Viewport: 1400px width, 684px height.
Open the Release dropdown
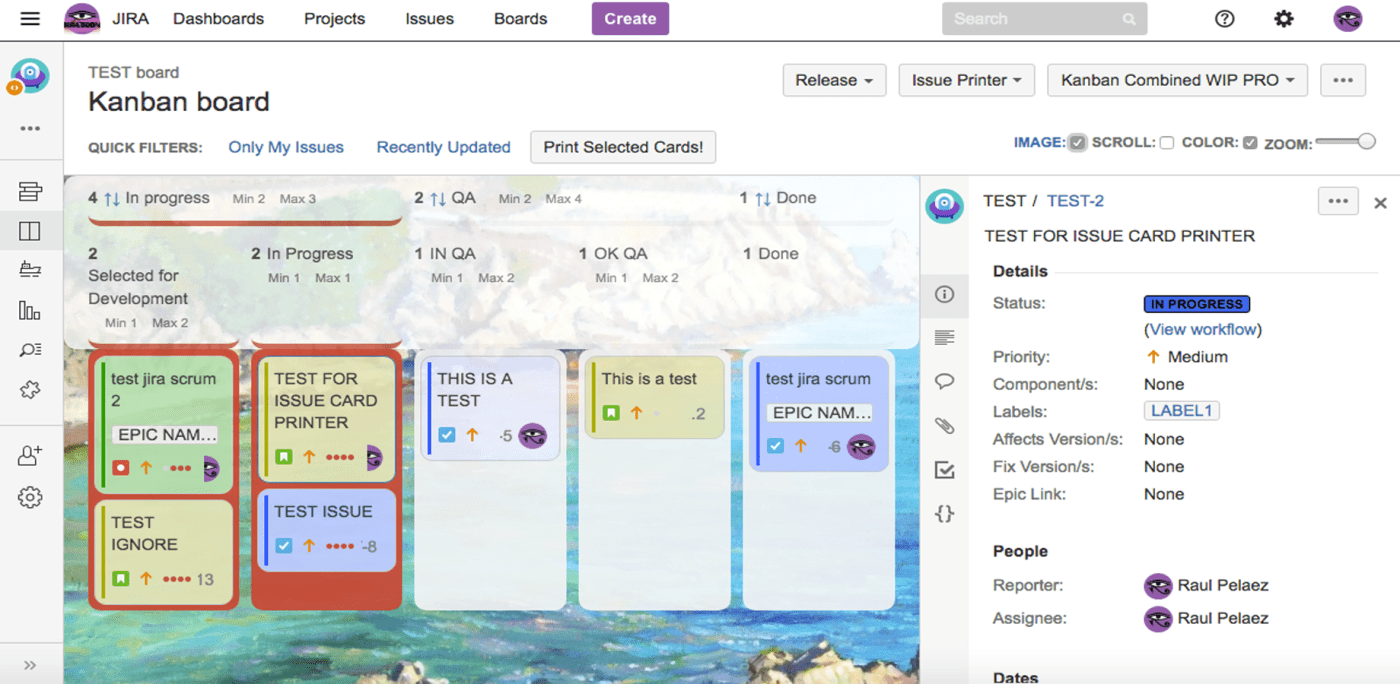[x=834, y=80]
